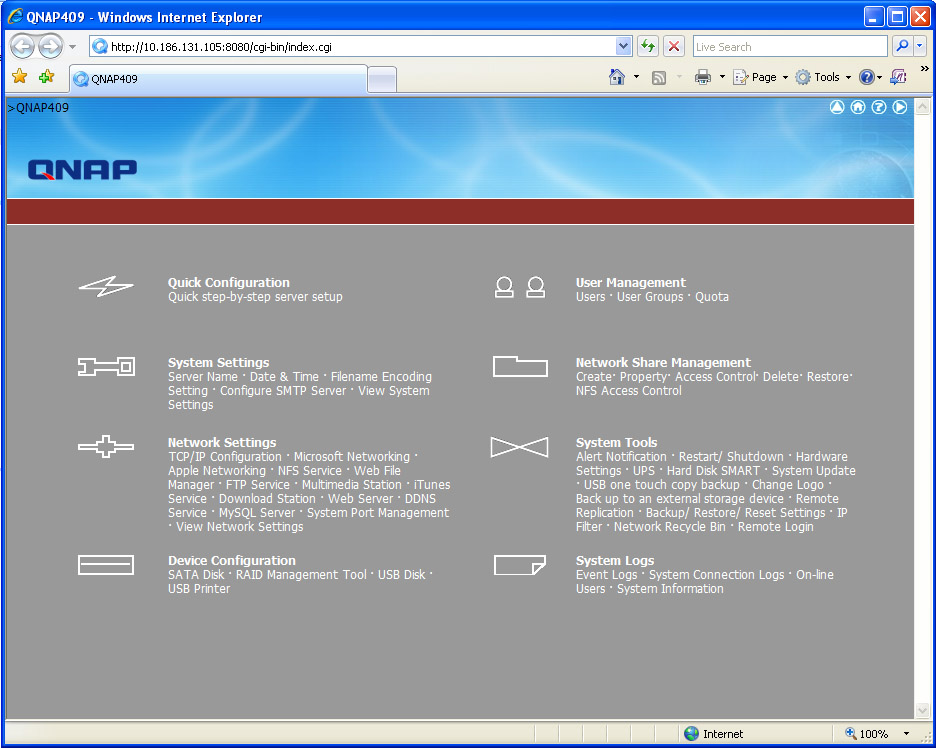
Task: Expand the toolbar overflow chevron
Action: (x=925, y=69)
